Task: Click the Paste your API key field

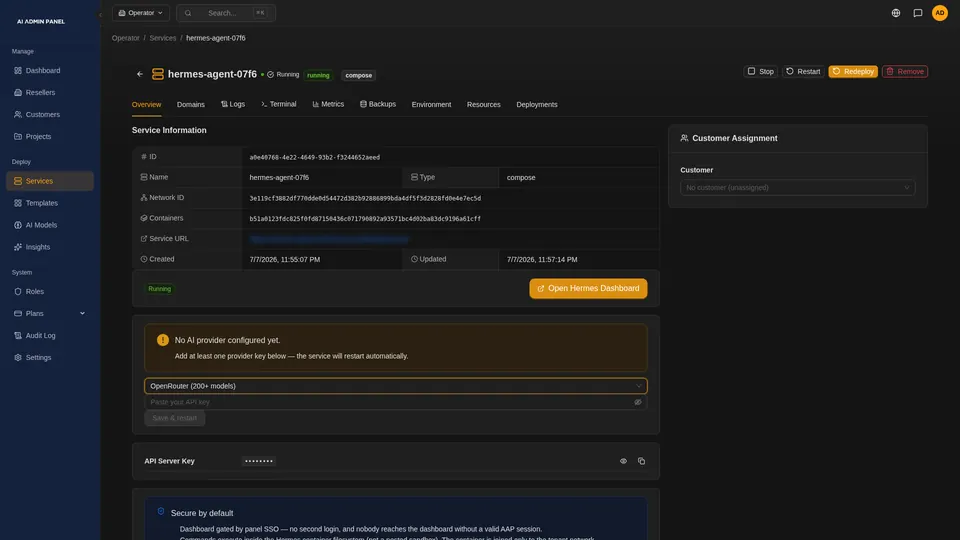Action: tap(389, 402)
